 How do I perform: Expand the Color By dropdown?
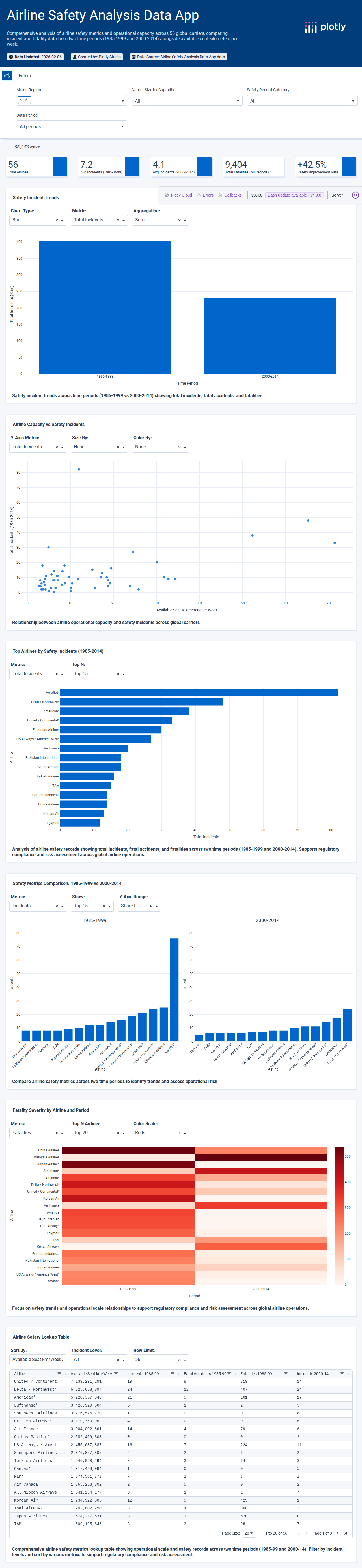185,447
